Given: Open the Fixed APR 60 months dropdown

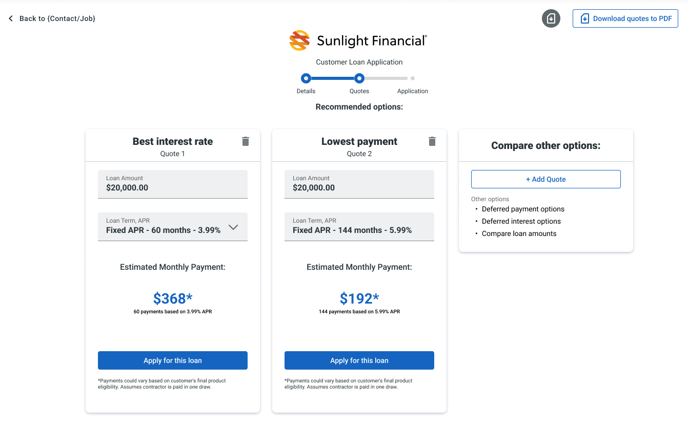Looking at the screenshot, I should [x=172, y=227].
